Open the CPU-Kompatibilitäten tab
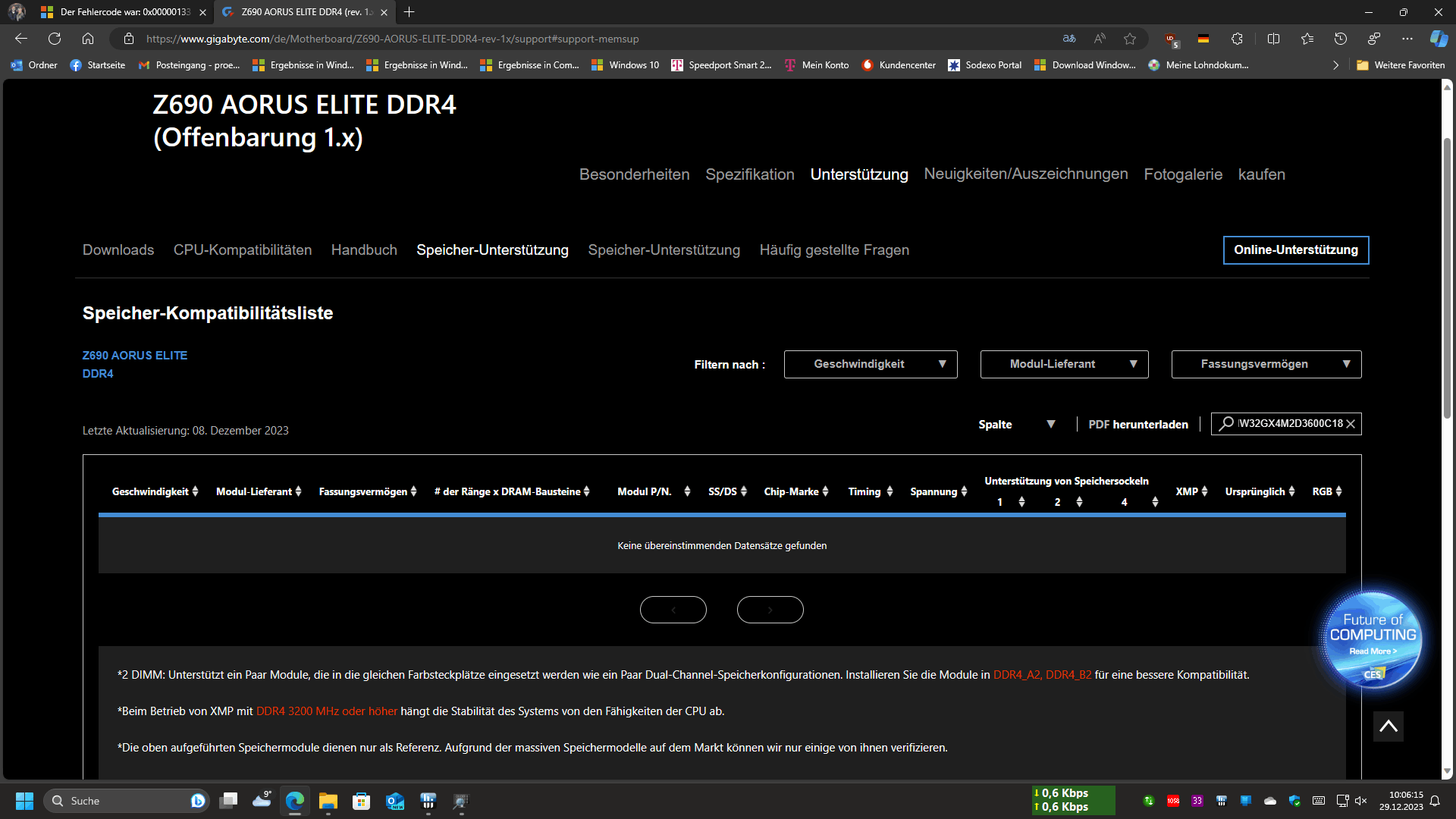This screenshot has width=1456, height=819. [243, 250]
